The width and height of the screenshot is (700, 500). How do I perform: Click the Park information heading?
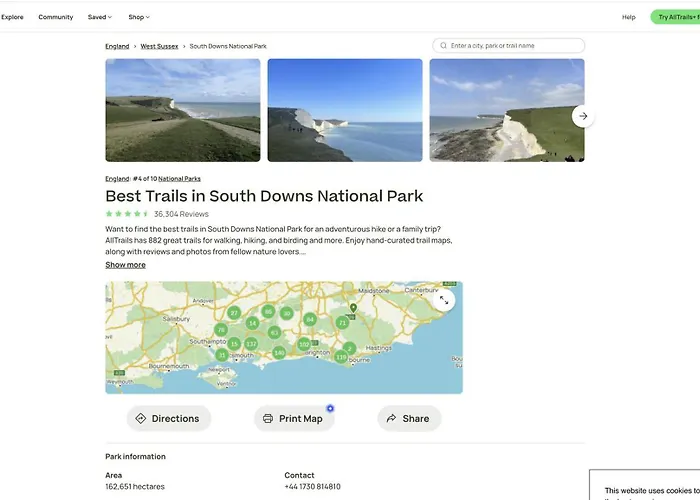[x=135, y=456]
